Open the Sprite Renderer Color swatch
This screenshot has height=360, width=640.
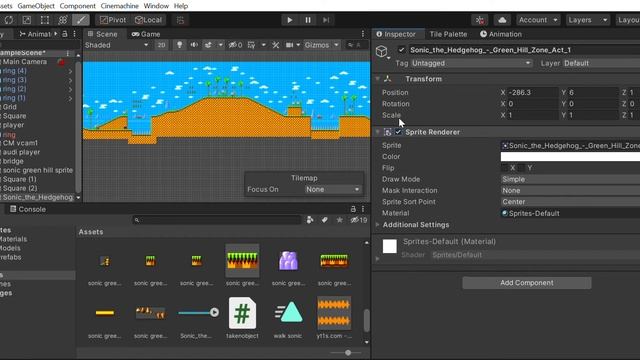(x=570, y=156)
